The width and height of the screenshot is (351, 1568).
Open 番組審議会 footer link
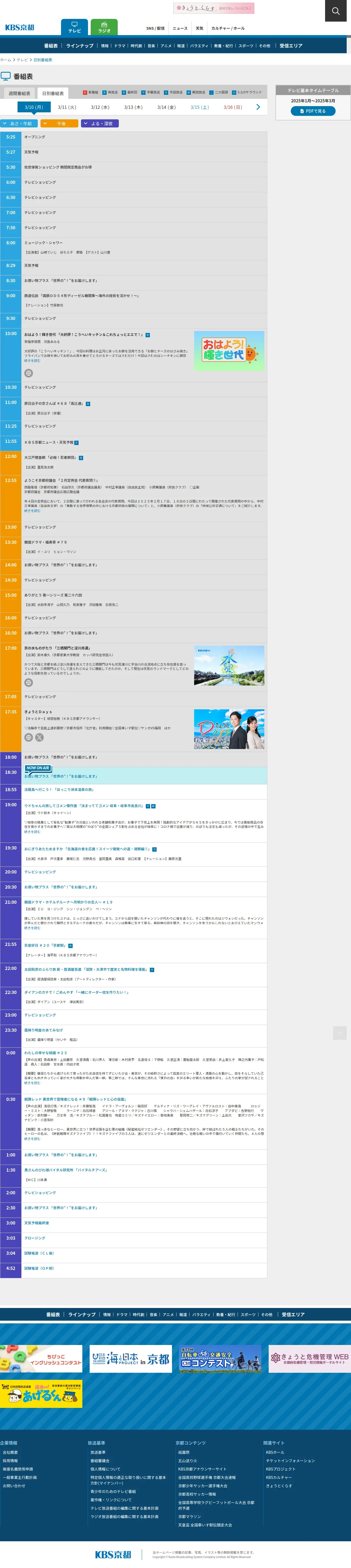coord(100,1461)
